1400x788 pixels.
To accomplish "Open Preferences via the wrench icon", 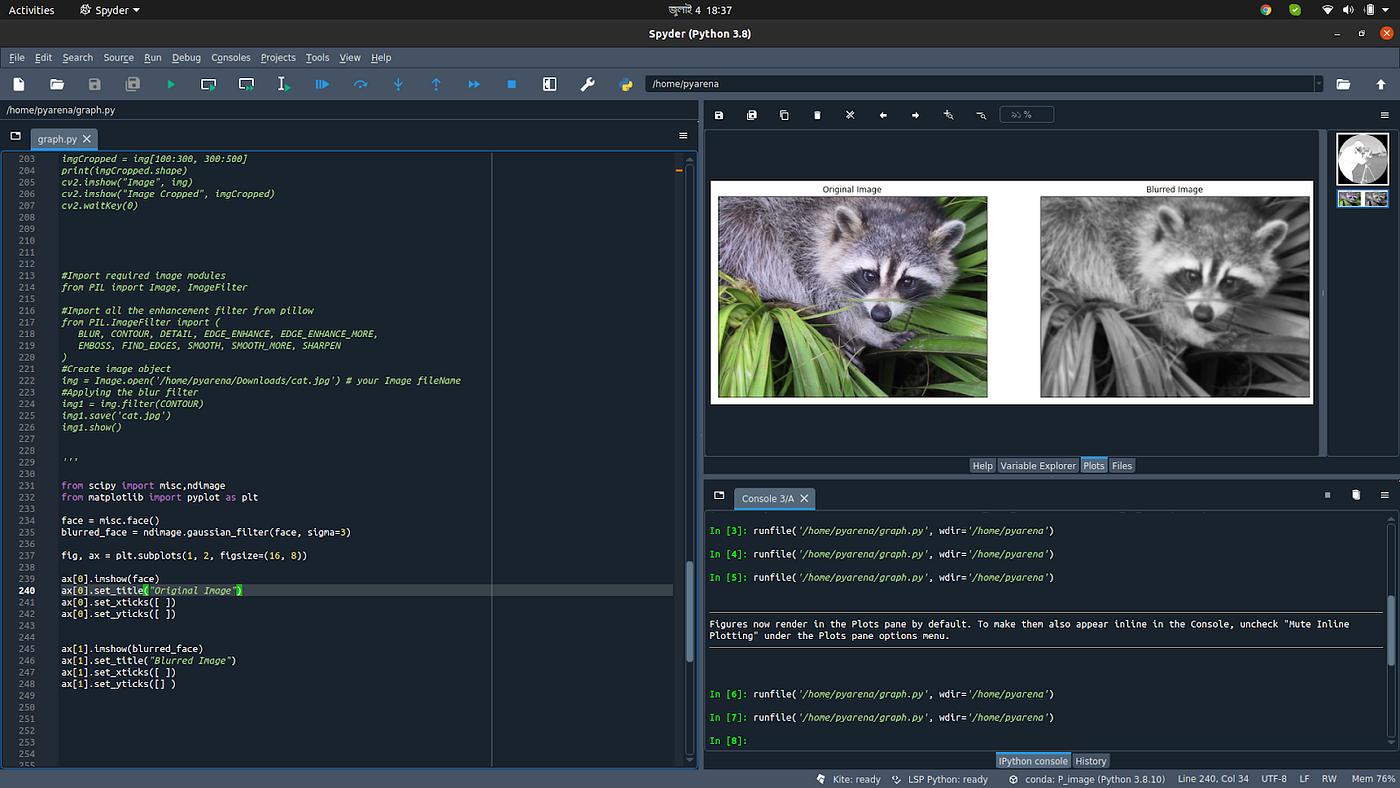I will pos(588,85).
